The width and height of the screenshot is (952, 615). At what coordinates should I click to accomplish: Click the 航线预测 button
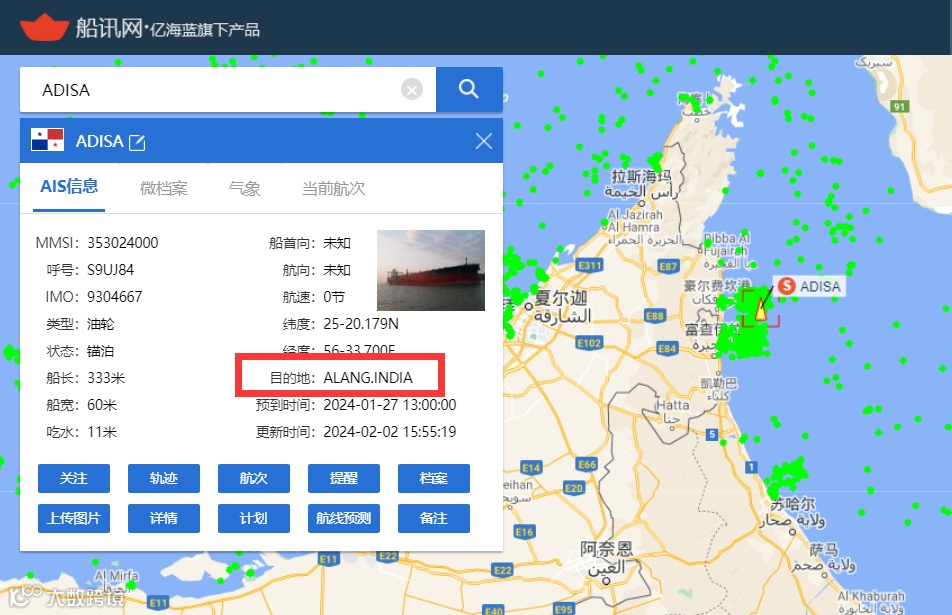click(344, 518)
